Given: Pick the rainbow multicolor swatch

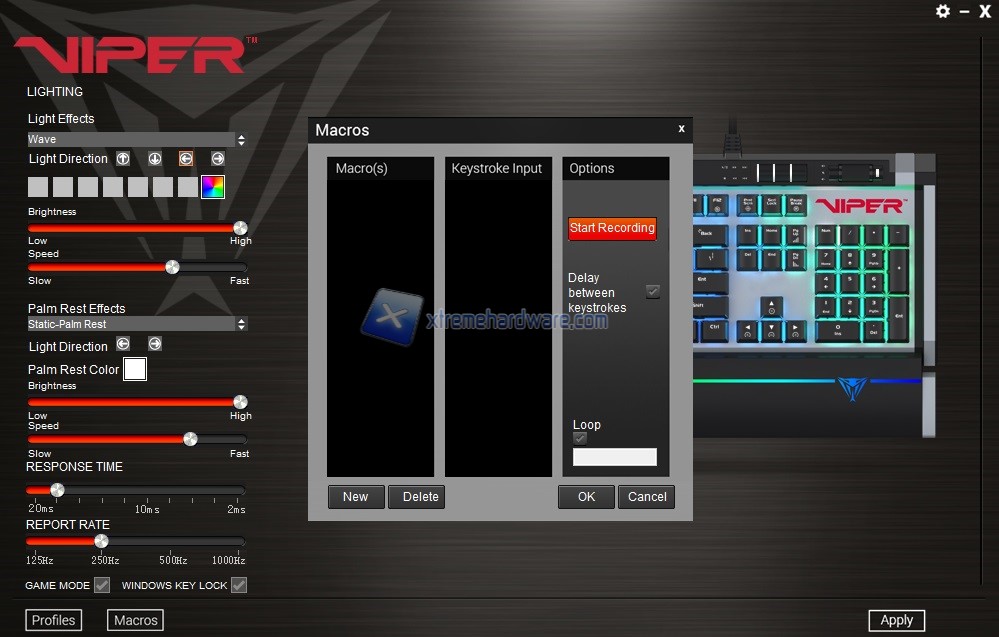Looking at the screenshot, I should click(213, 187).
